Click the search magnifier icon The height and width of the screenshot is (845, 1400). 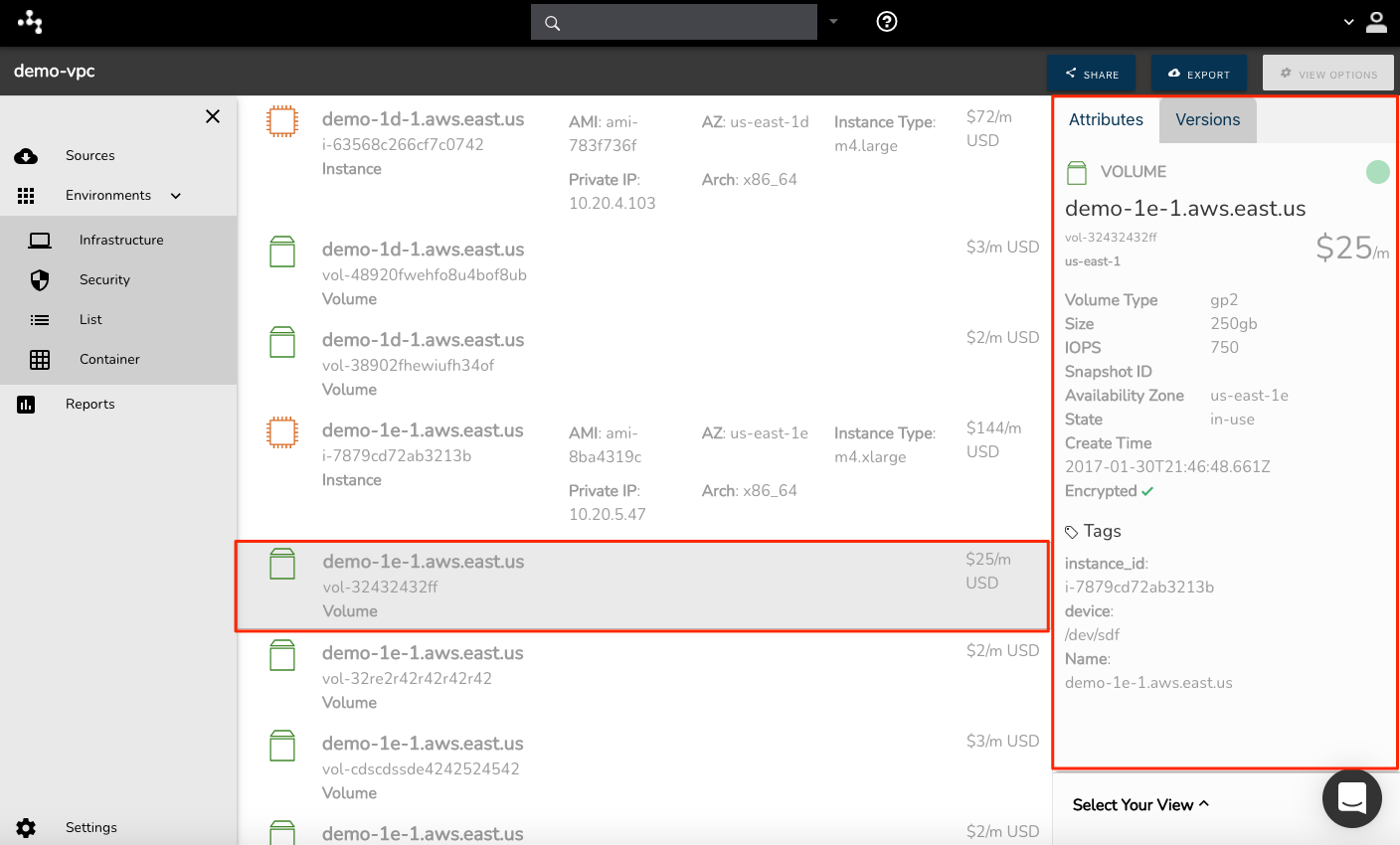553,23
